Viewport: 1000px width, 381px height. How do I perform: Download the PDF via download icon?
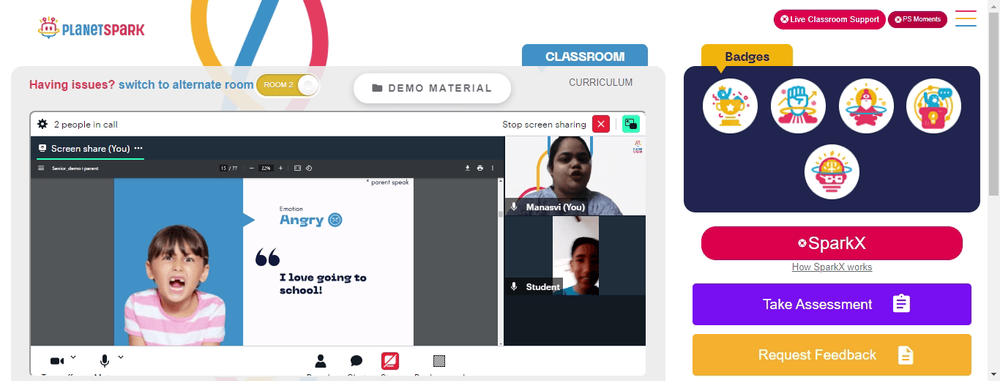pos(467,168)
